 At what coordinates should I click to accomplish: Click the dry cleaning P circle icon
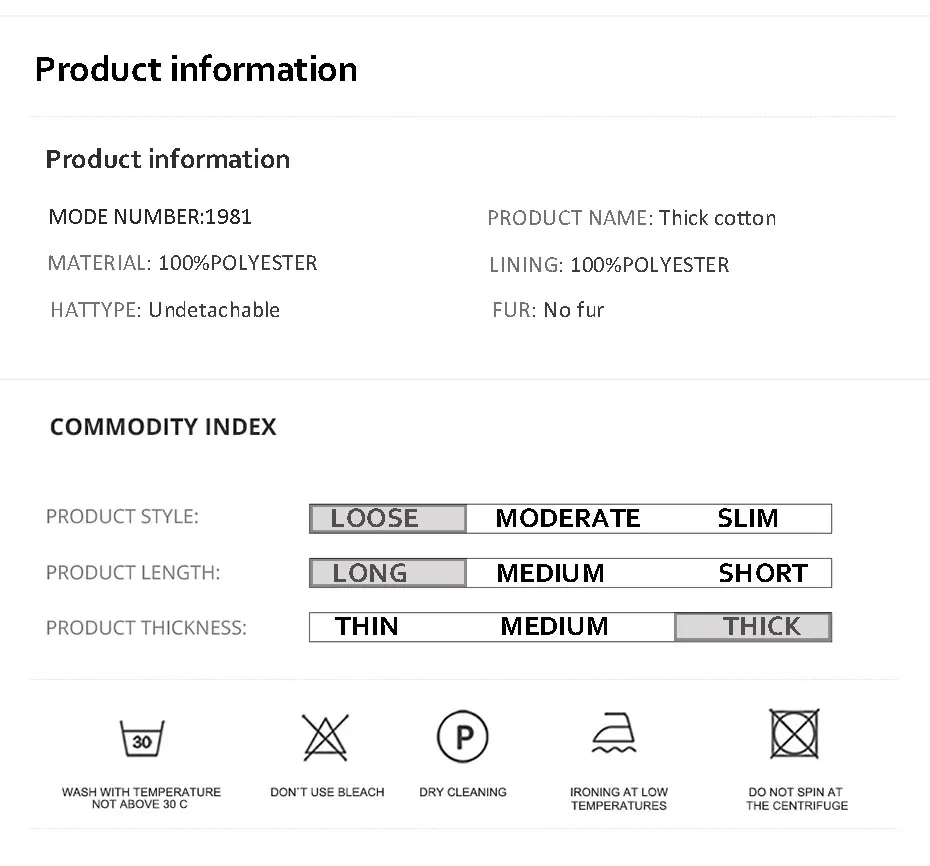[463, 738]
